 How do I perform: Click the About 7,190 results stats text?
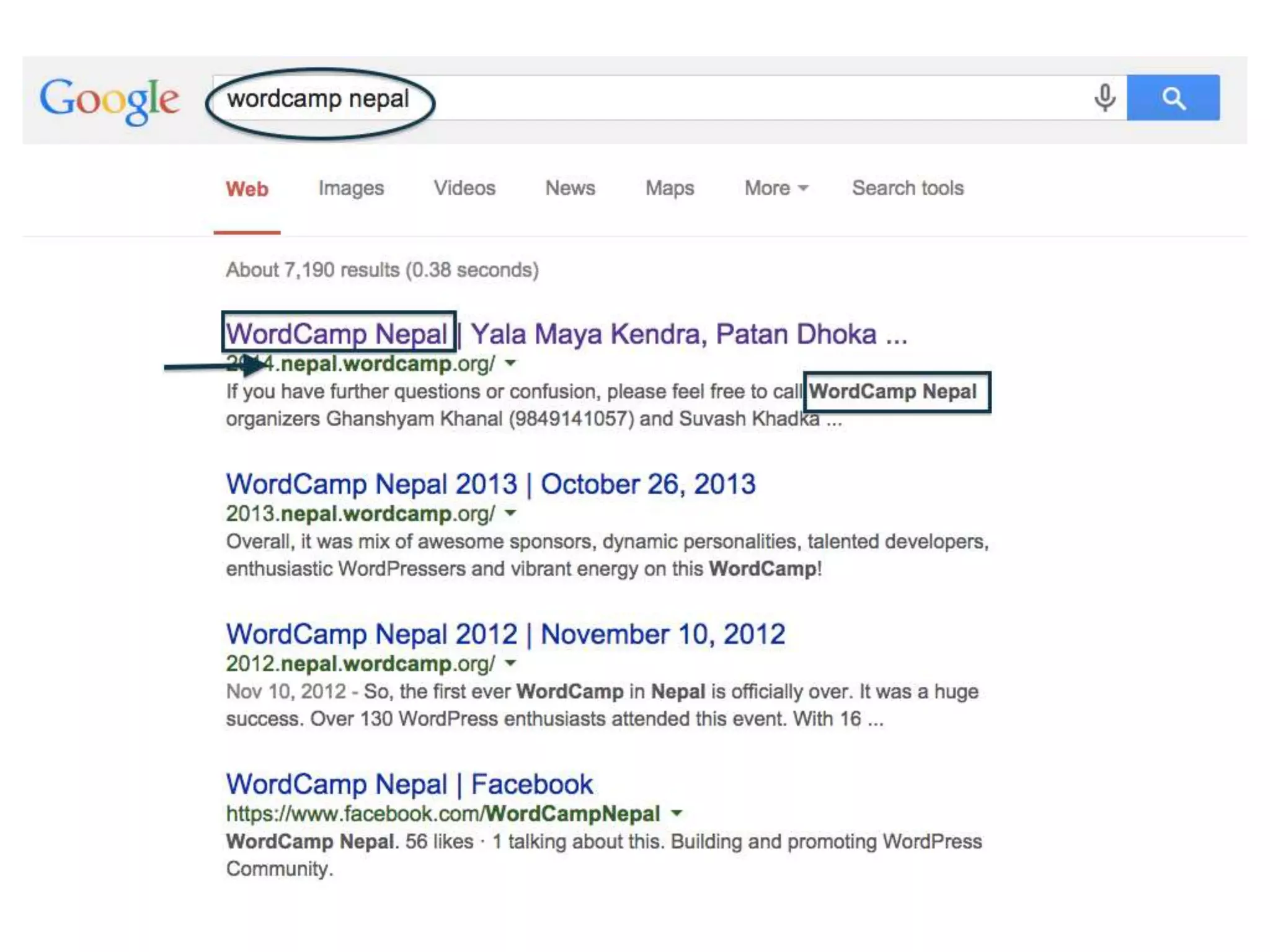pyautogui.click(x=382, y=270)
